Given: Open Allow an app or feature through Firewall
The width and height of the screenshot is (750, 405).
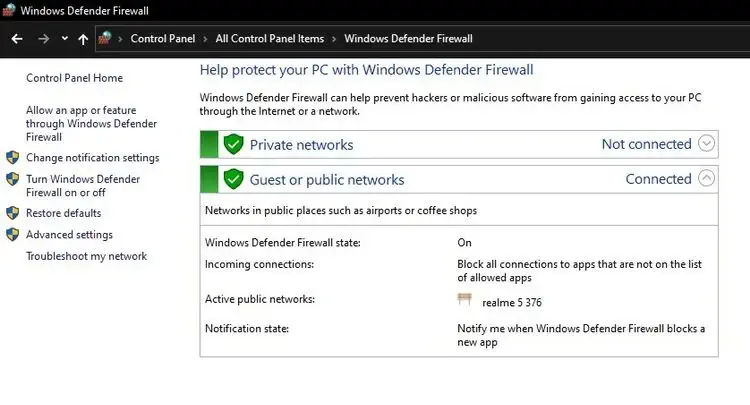Looking at the screenshot, I should click(91, 123).
